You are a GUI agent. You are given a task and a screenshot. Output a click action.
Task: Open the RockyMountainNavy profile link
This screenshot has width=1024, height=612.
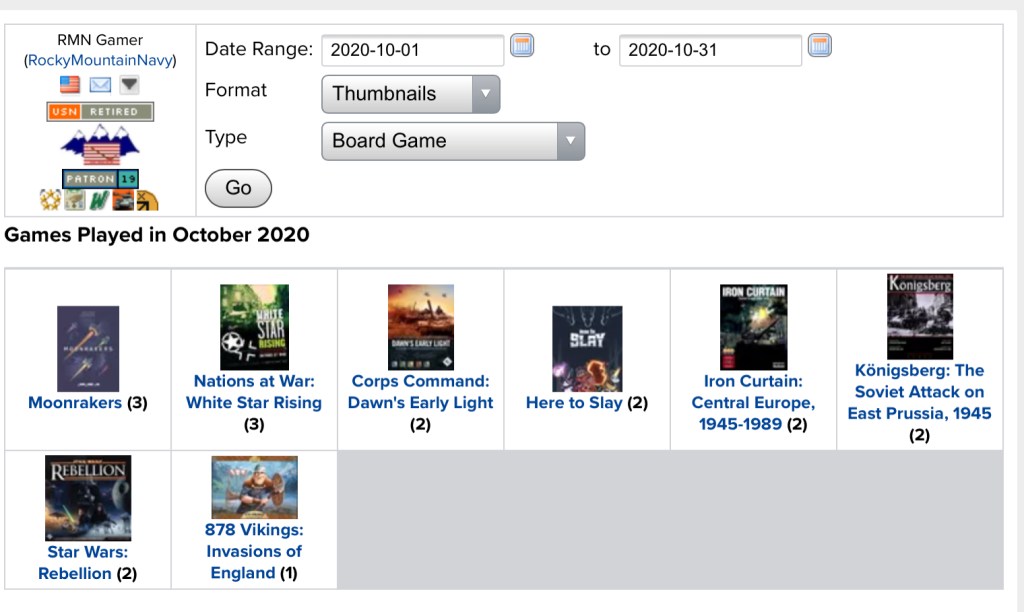point(100,61)
